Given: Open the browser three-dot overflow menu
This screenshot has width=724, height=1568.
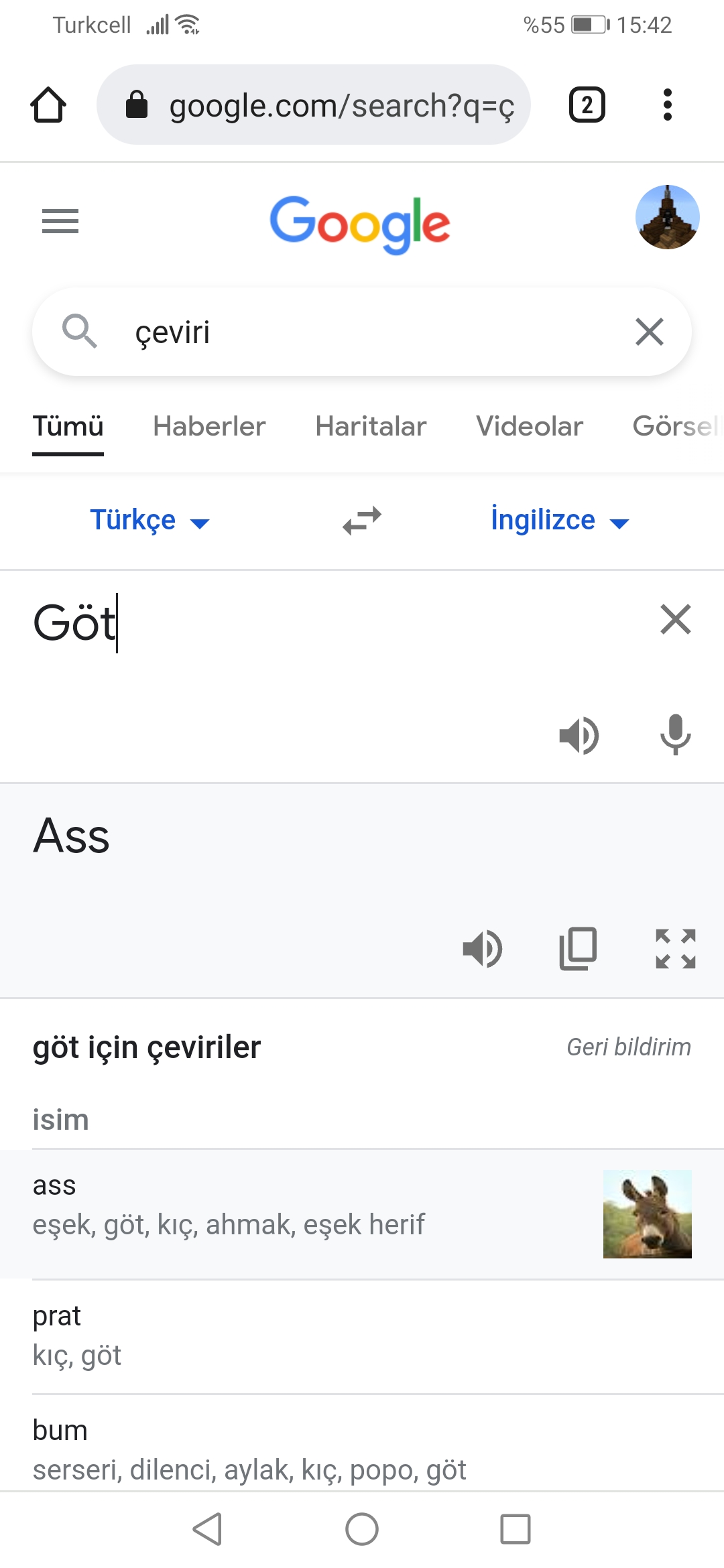Looking at the screenshot, I should tap(667, 105).
